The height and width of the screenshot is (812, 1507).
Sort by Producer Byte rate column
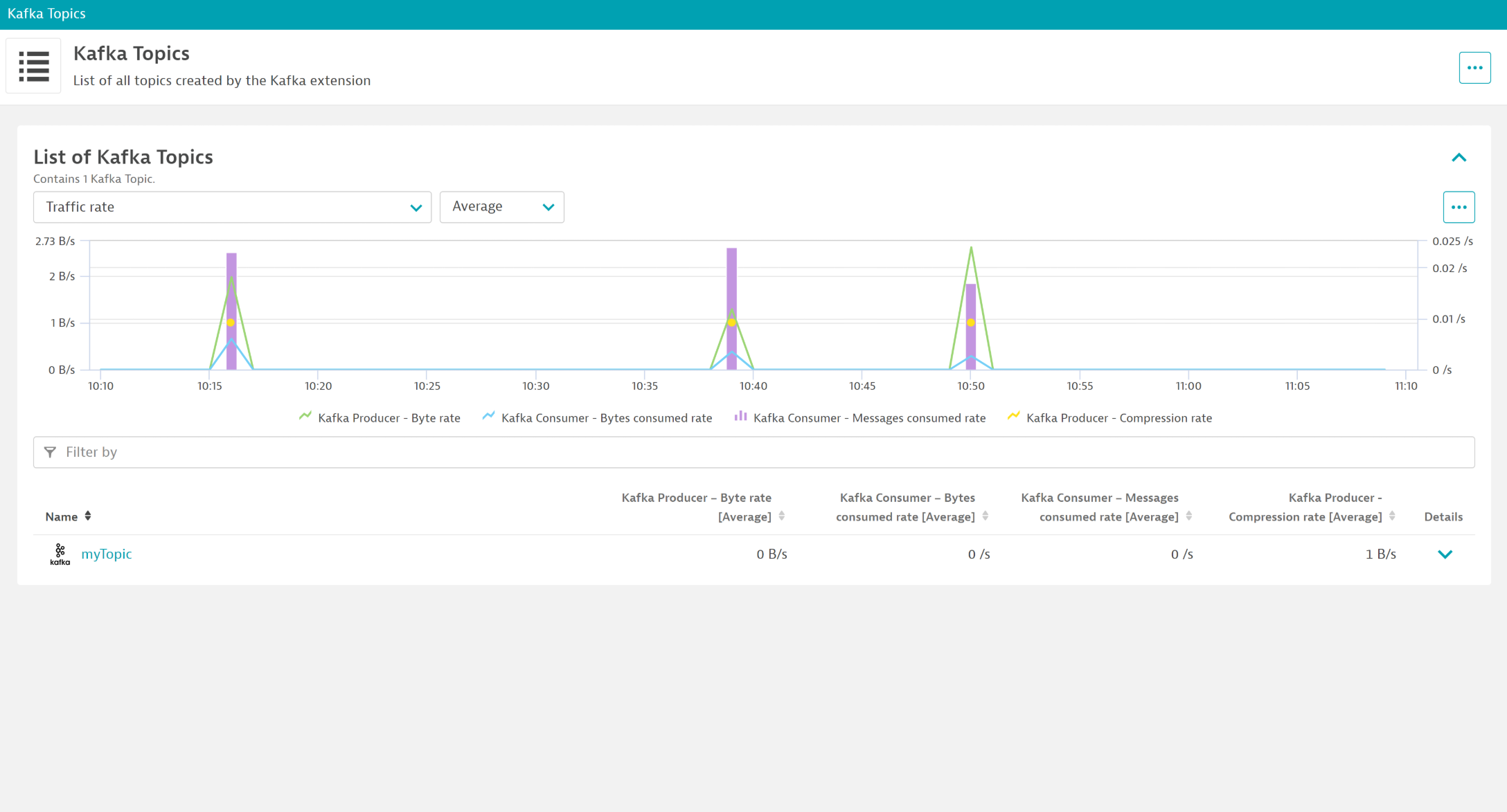coord(782,516)
